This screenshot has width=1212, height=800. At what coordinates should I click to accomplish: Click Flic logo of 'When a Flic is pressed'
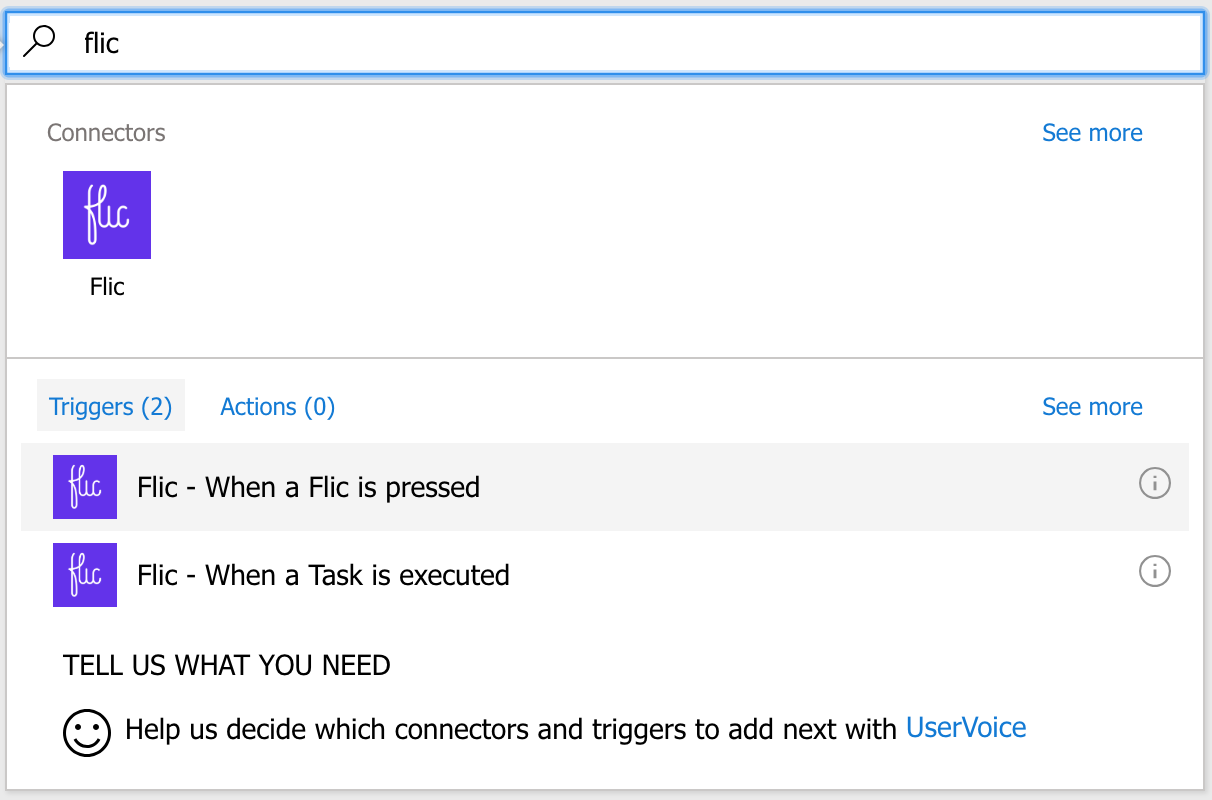[85, 487]
